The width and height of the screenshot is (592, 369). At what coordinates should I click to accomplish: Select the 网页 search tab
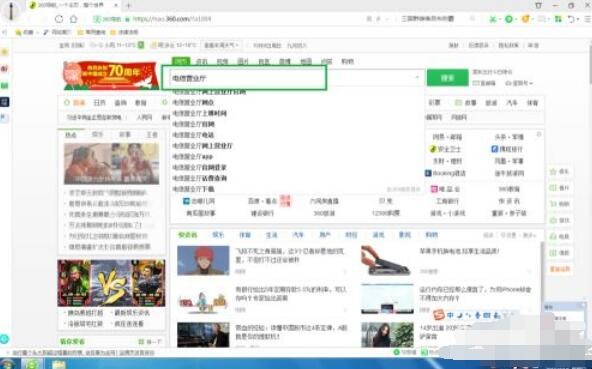coord(181,61)
